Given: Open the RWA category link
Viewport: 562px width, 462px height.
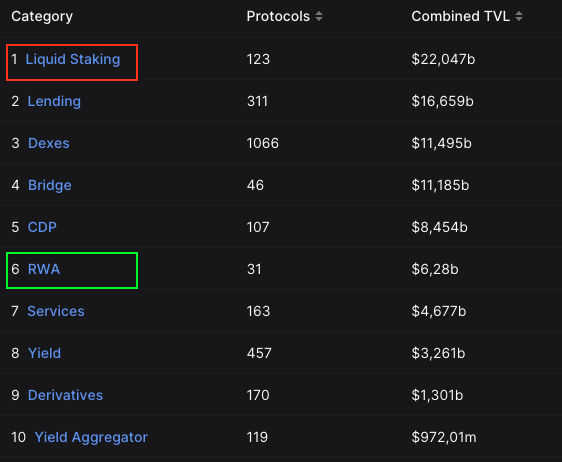Looking at the screenshot, I should [44, 269].
